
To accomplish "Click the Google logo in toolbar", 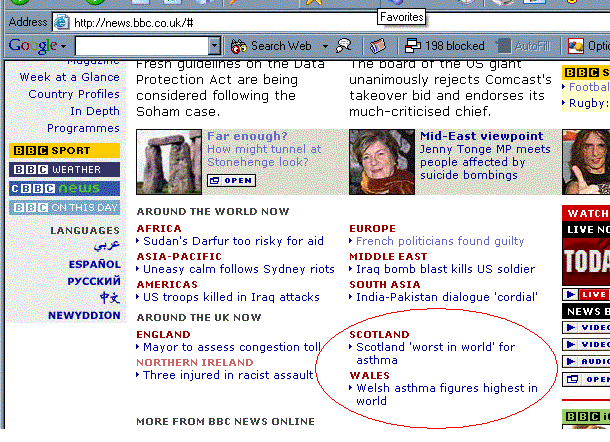I will coord(33,46).
